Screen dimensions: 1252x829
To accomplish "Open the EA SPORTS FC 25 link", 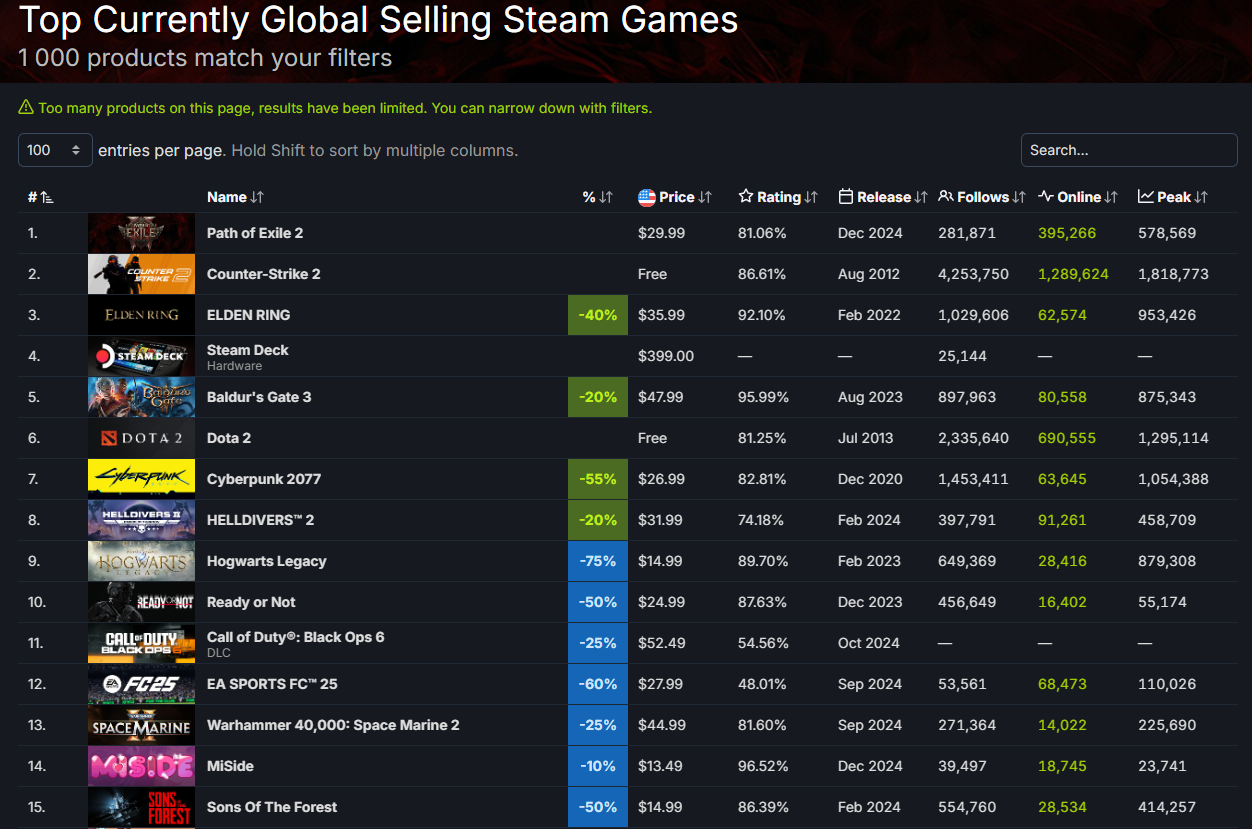I will coord(272,684).
